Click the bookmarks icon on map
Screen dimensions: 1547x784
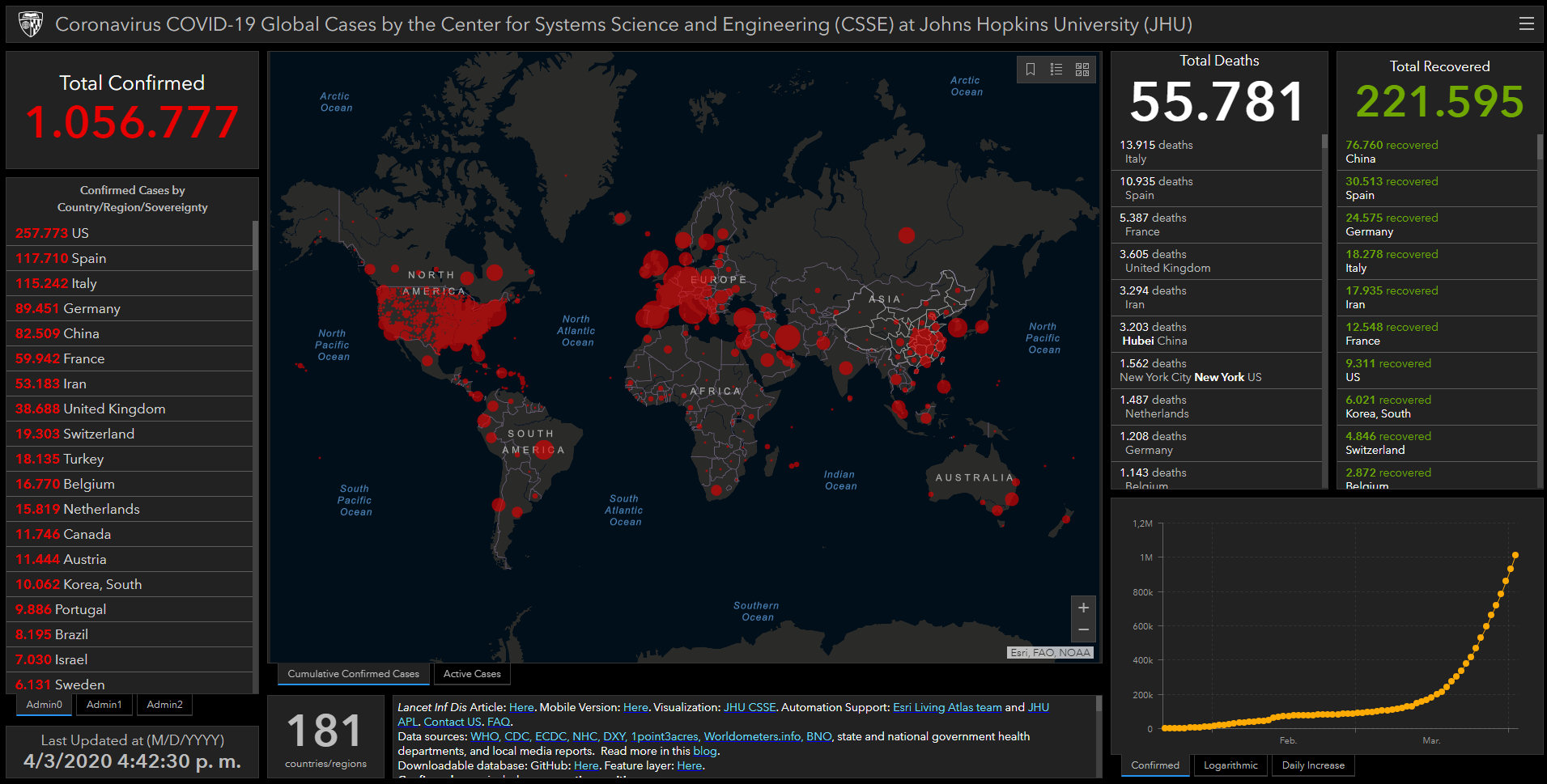coord(1031,70)
